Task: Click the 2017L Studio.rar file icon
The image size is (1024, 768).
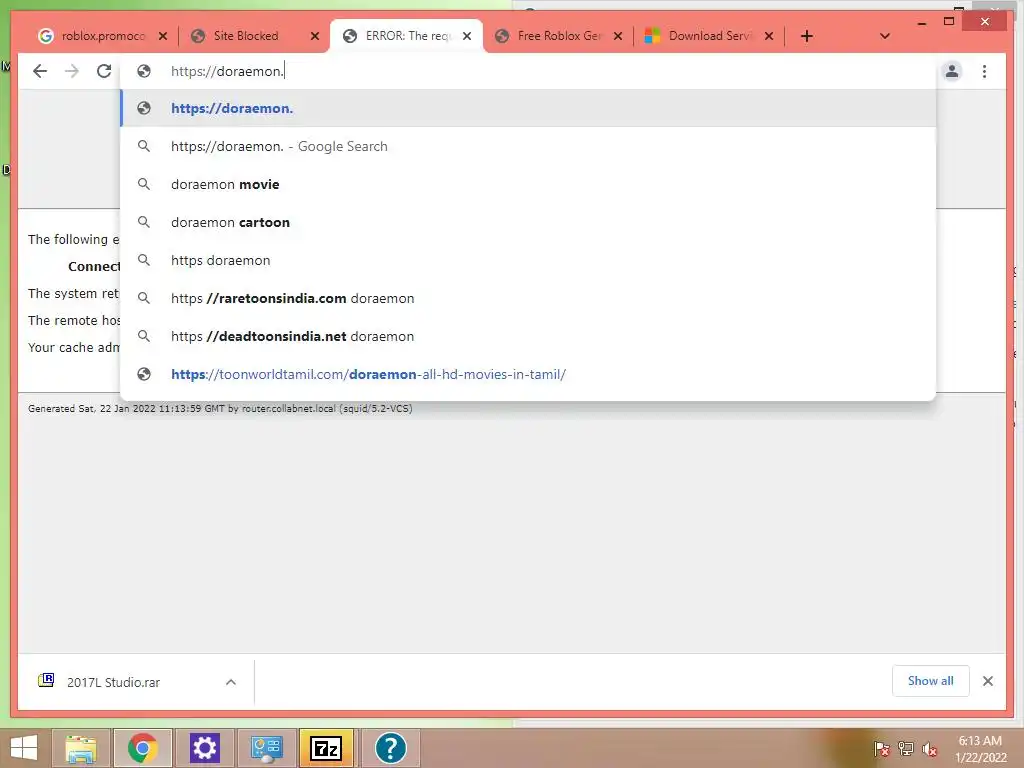Action: pyautogui.click(x=46, y=680)
